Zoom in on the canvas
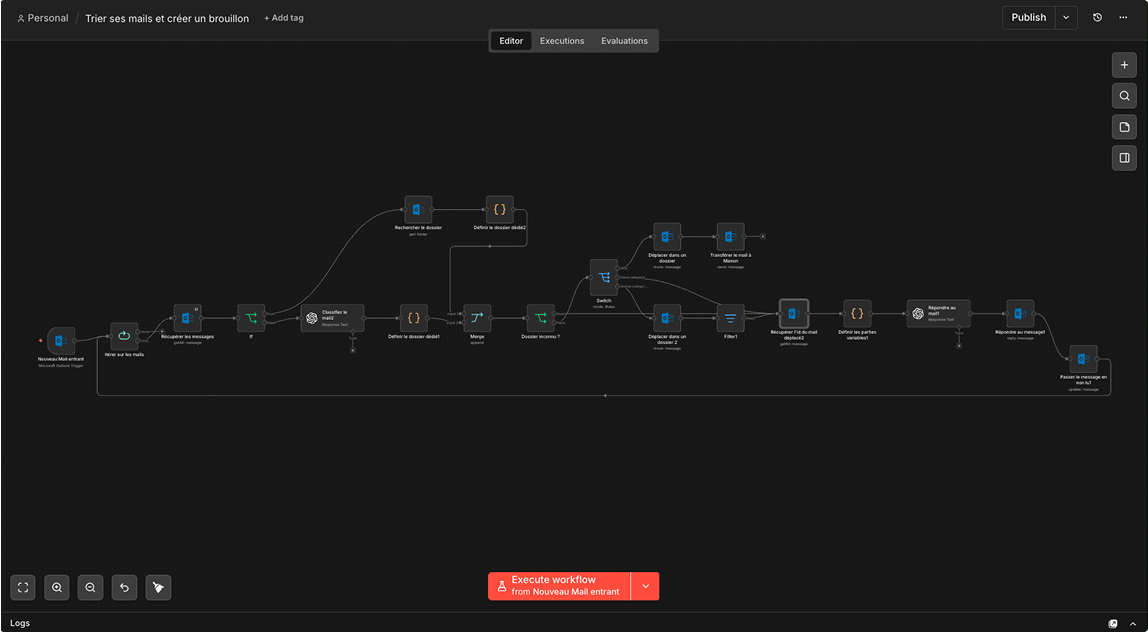Viewport: 1148px width, 632px height. pyautogui.click(x=56, y=587)
